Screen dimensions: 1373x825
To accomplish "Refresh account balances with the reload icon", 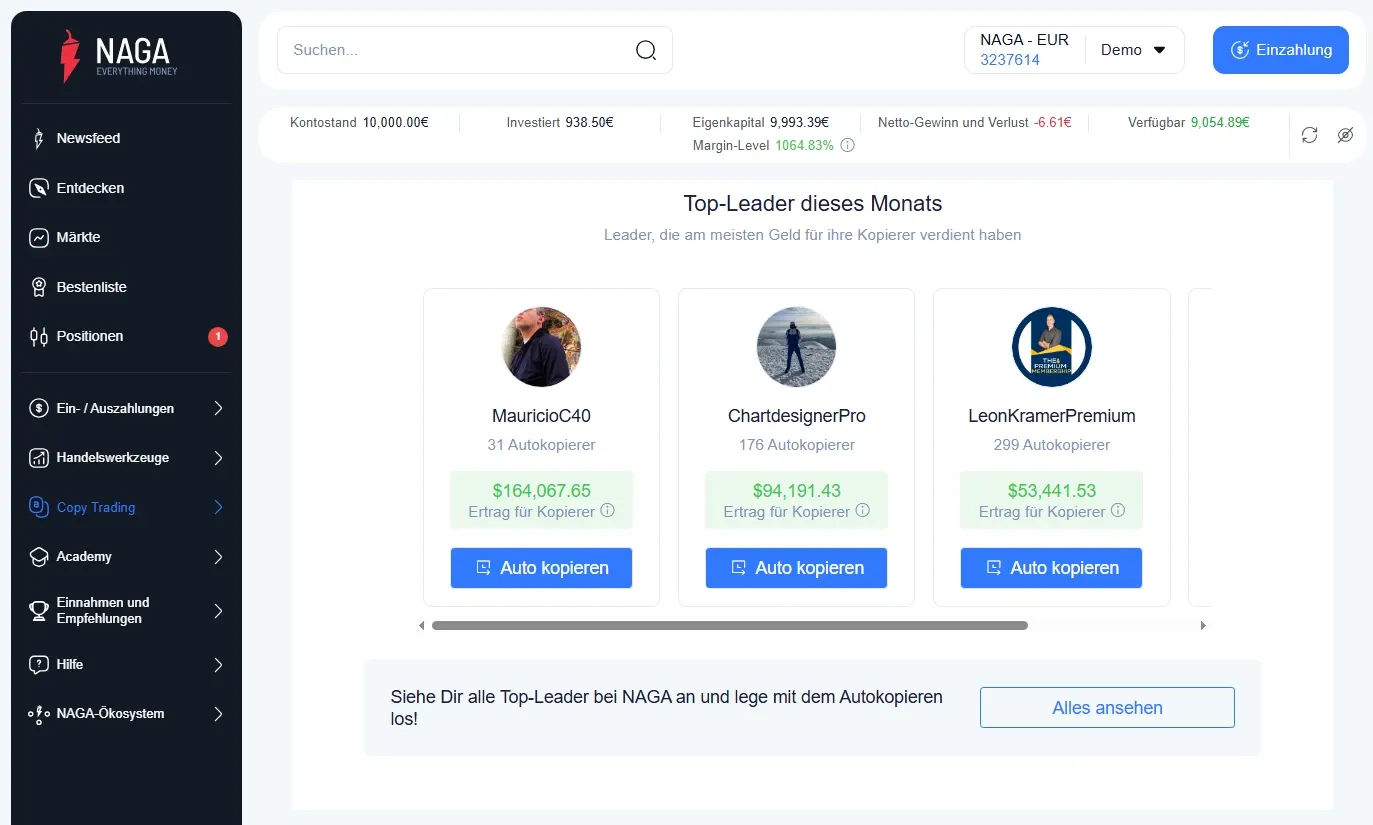I will tap(1310, 135).
